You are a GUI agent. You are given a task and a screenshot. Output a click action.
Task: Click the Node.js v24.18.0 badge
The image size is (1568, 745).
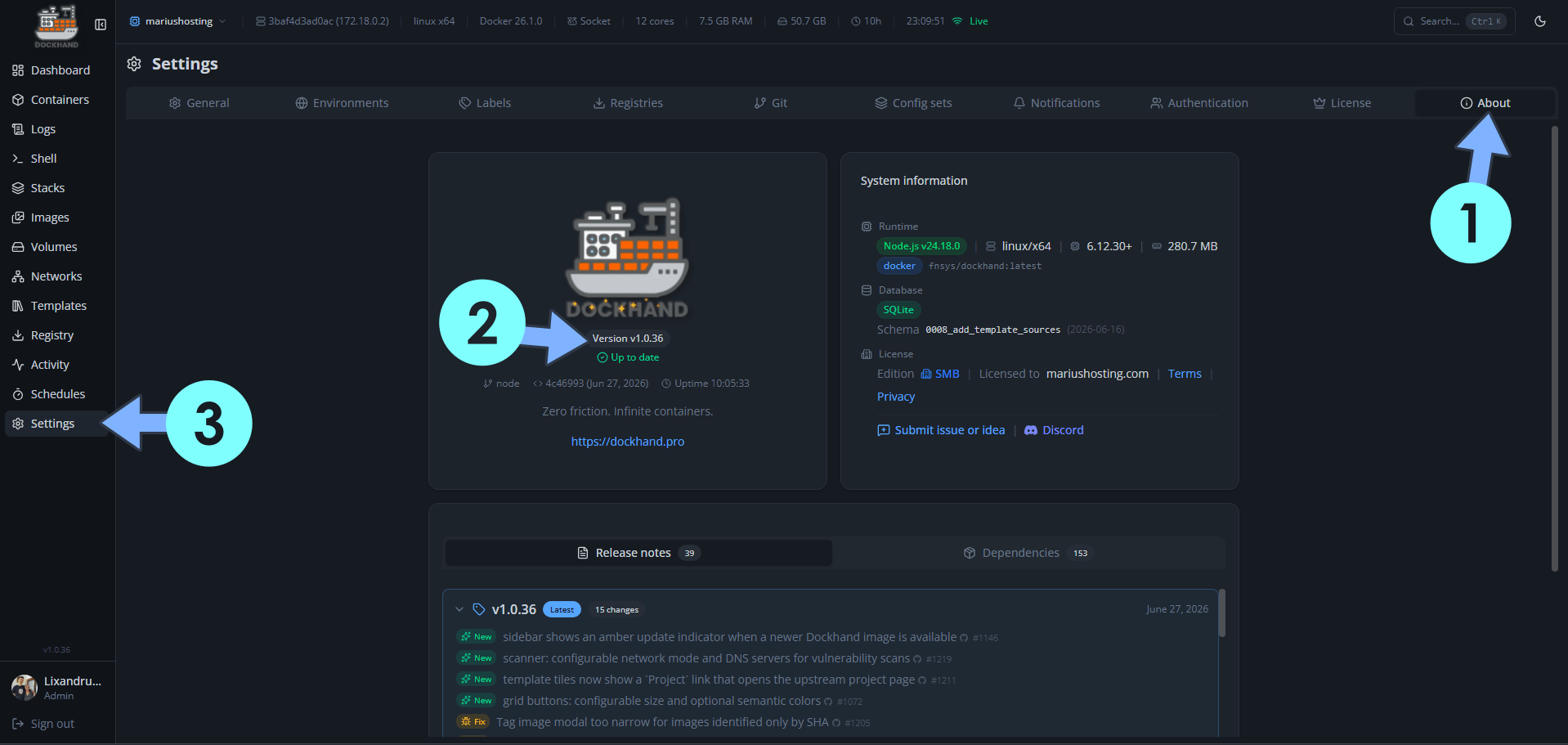point(921,246)
